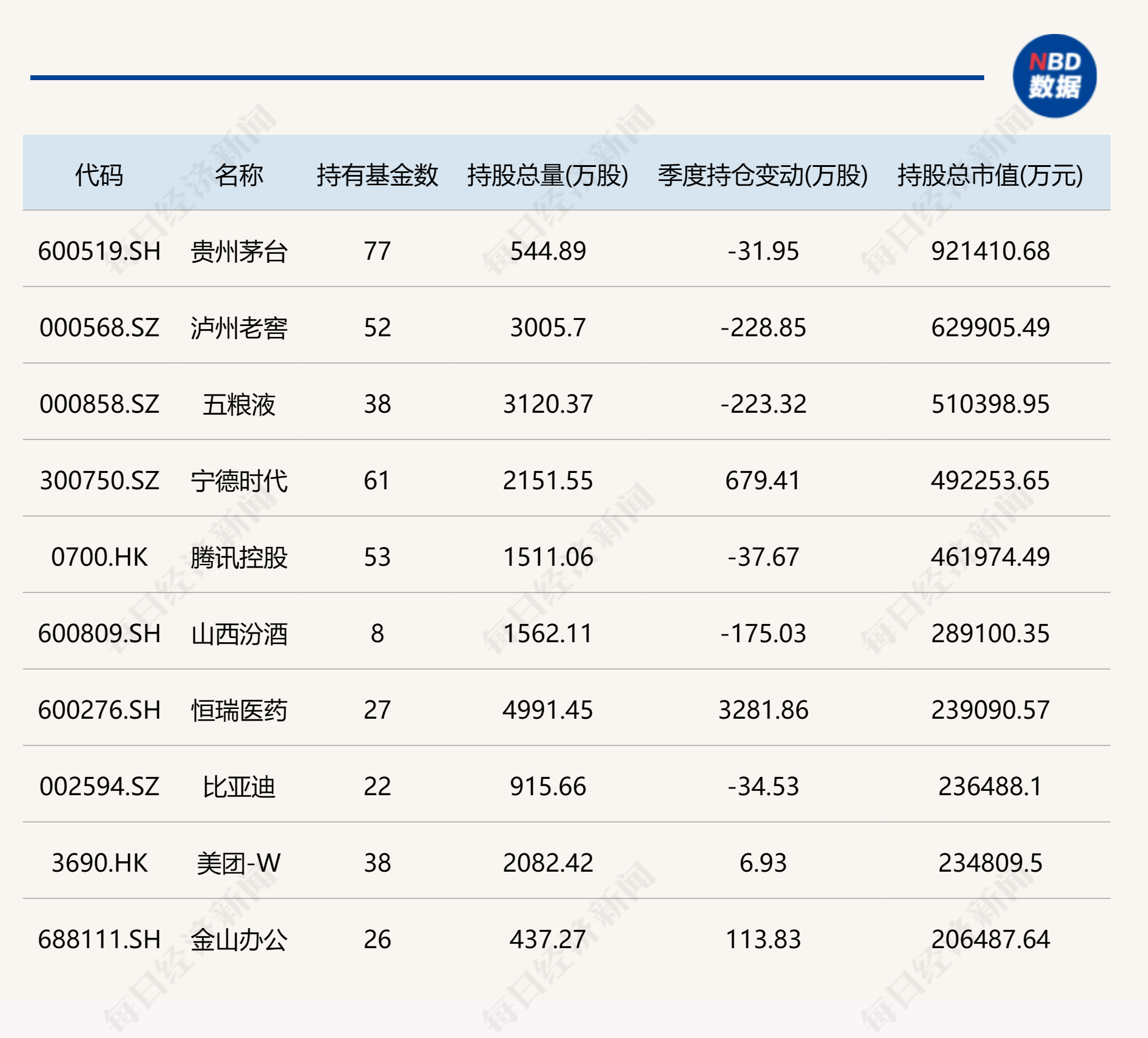This screenshot has height=1038, width=1148.
Task: Click holdings value 544.89
Action: (x=547, y=251)
